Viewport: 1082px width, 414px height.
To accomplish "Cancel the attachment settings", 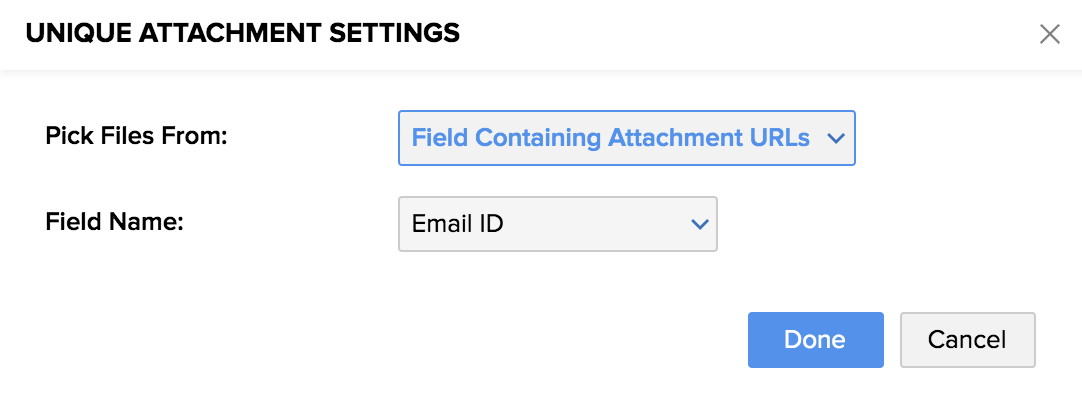I will tap(967, 340).
